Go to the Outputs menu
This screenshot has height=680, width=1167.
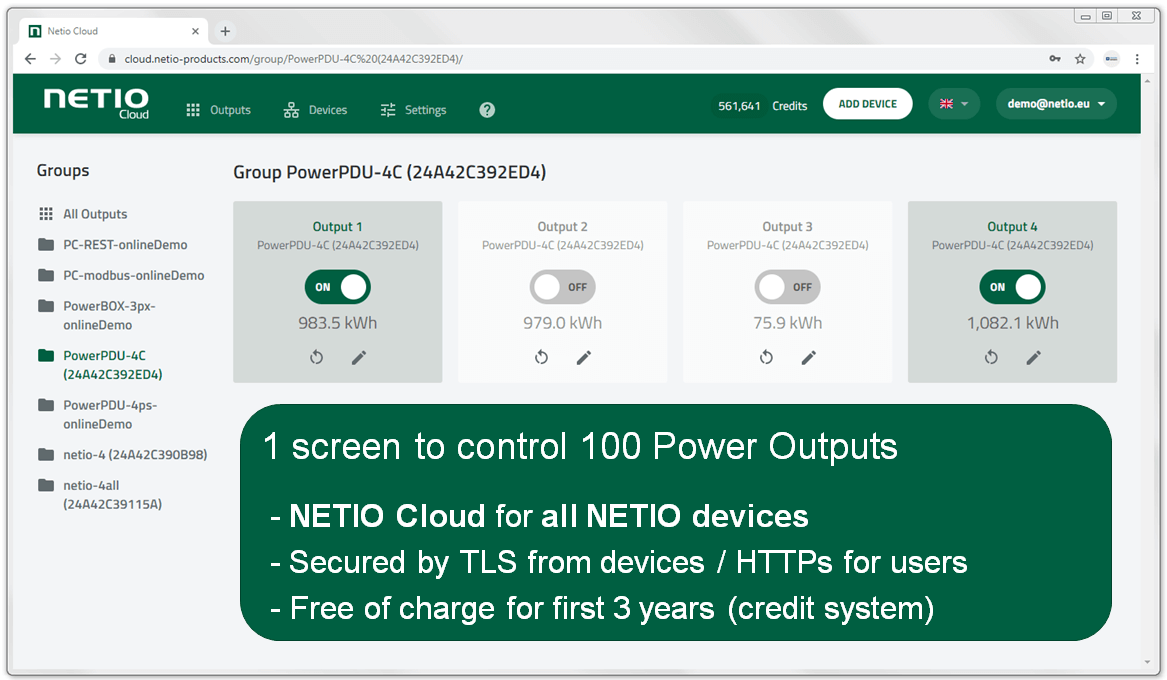(x=218, y=110)
